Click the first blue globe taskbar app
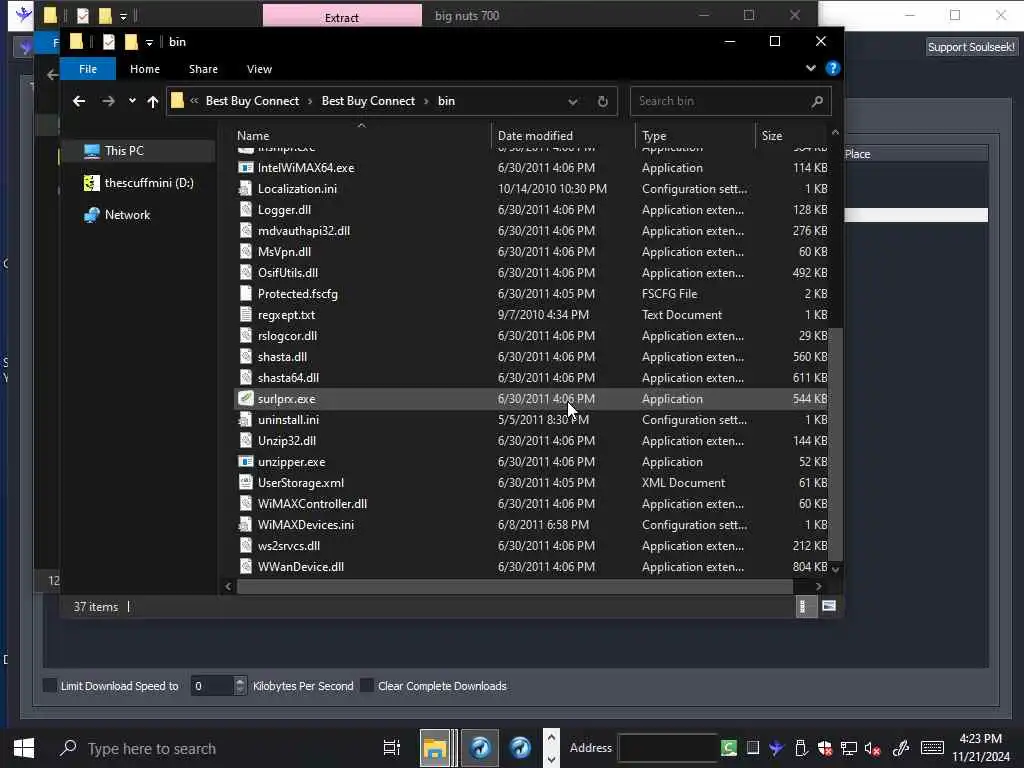Viewport: 1024px width, 768px height. pyautogui.click(x=480, y=748)
